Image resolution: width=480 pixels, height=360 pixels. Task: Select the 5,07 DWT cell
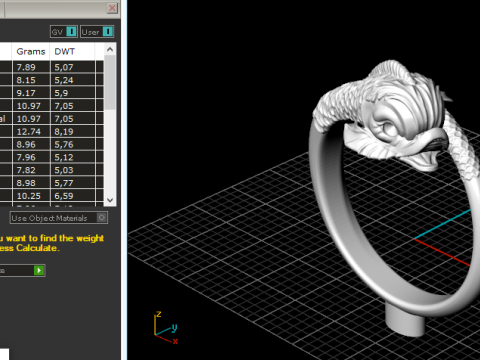tap(72, 67)
